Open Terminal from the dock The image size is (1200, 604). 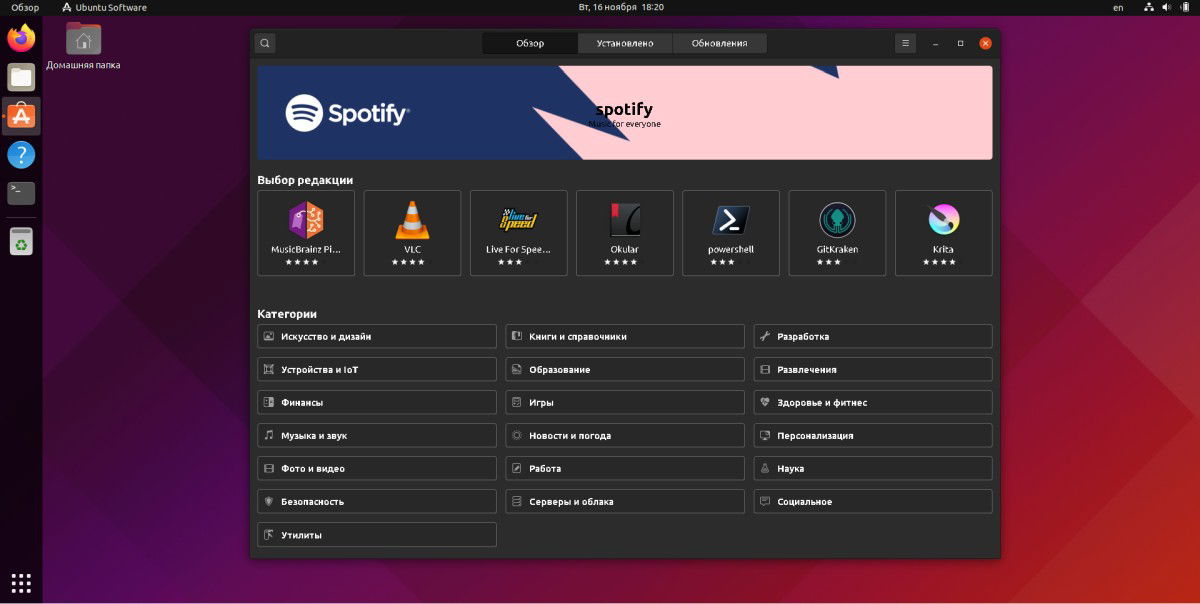(x=21, y=193)
